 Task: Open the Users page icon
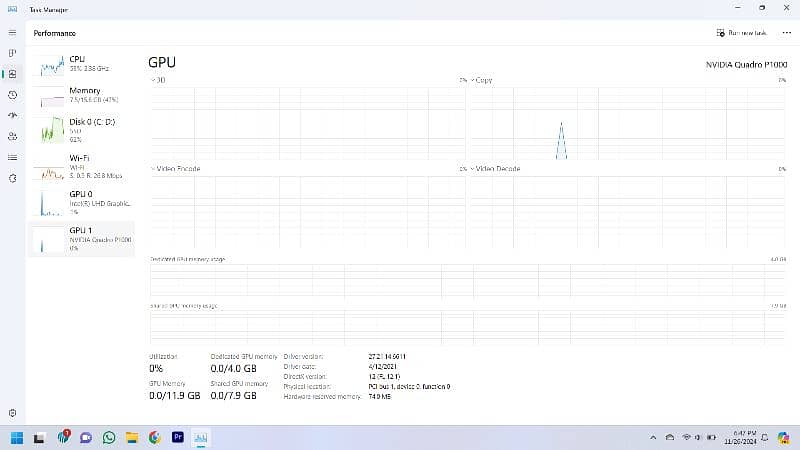(x=12, y=136)
